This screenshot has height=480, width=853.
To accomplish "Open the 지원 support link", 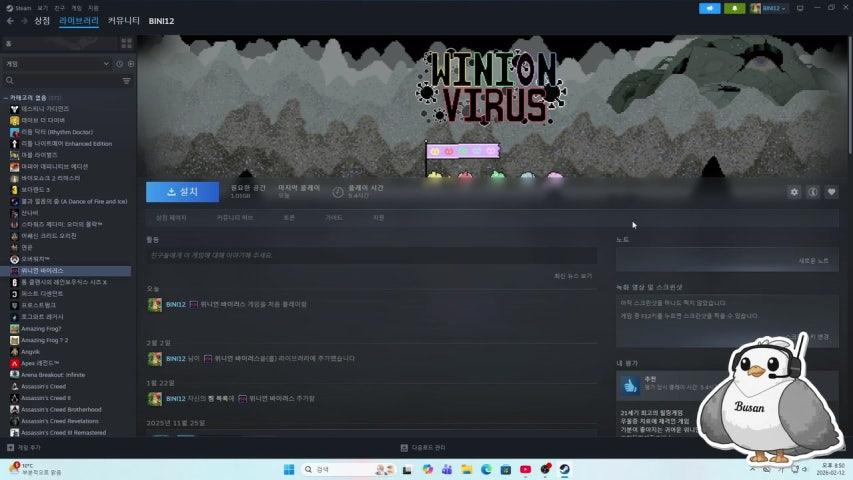I will point(379,218).
